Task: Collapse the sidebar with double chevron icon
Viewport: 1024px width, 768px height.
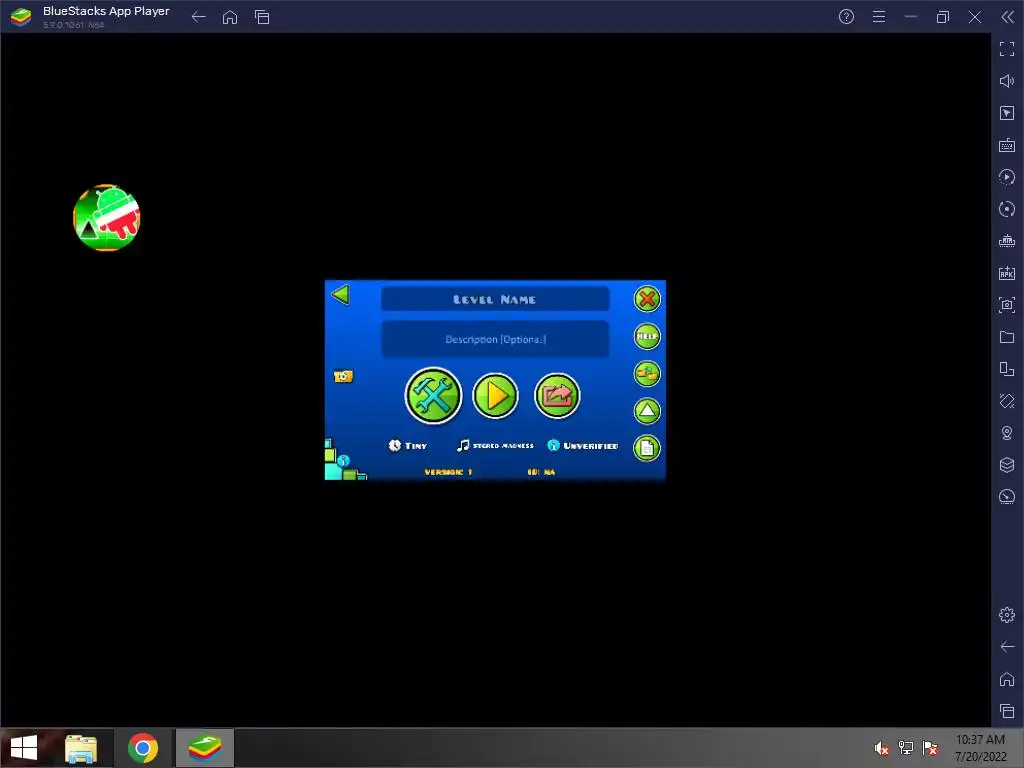Action: (x=1008, y=17)
